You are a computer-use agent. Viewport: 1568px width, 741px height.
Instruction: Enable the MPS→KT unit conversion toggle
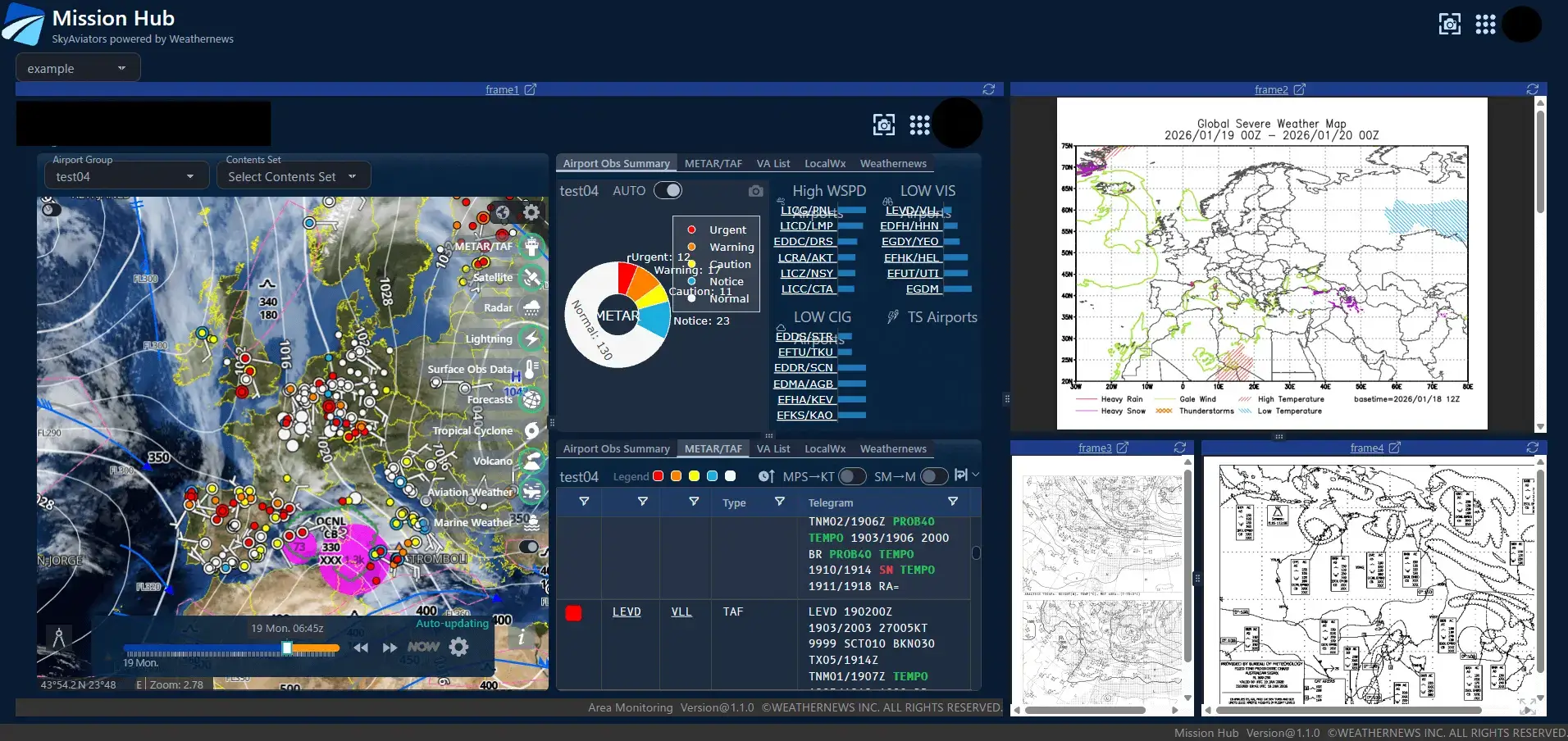[x=851, y=476]
